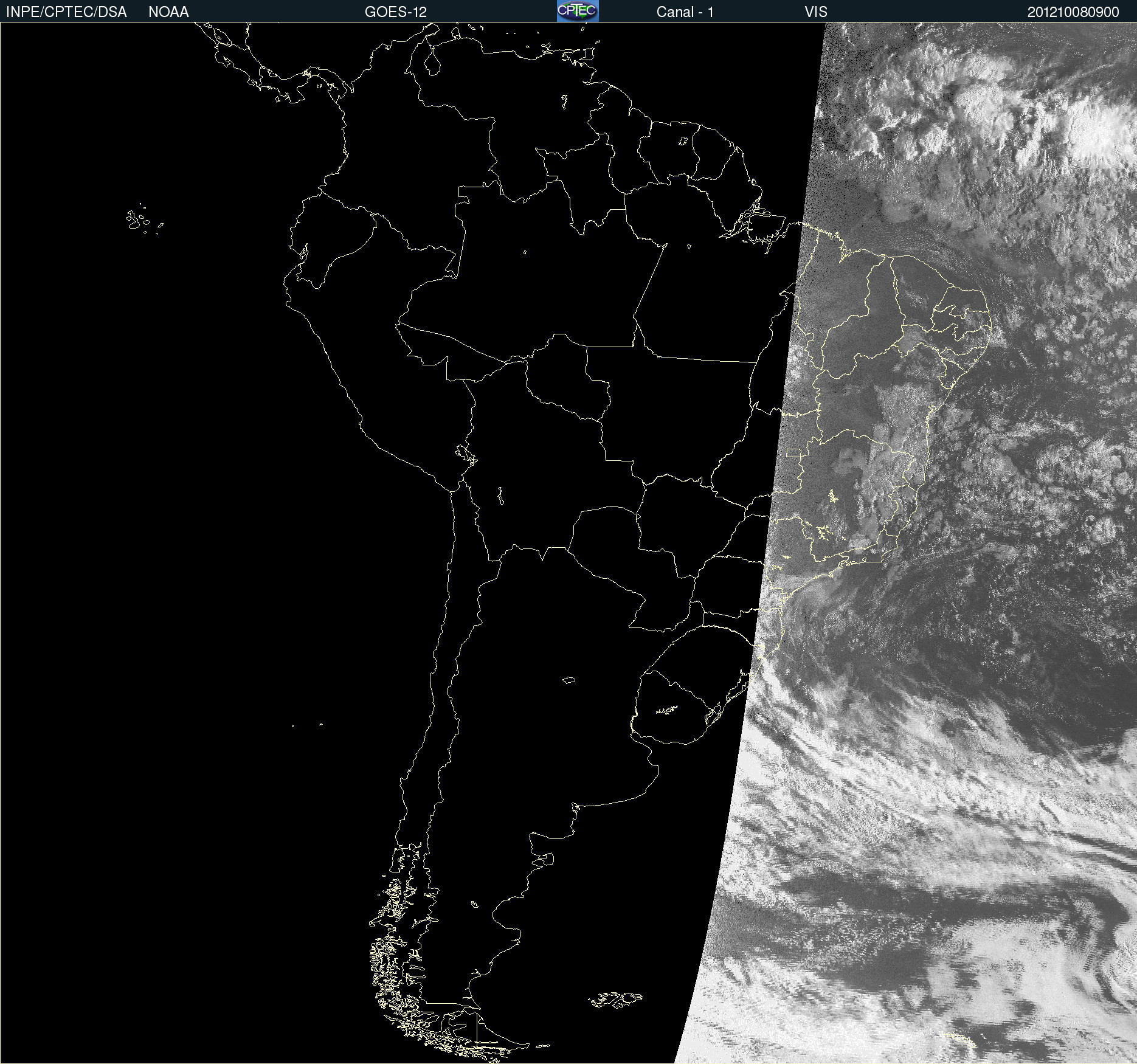
Task: Select the INPE/CPTEC/DSA header text
Action: click(x=66, y=12)
